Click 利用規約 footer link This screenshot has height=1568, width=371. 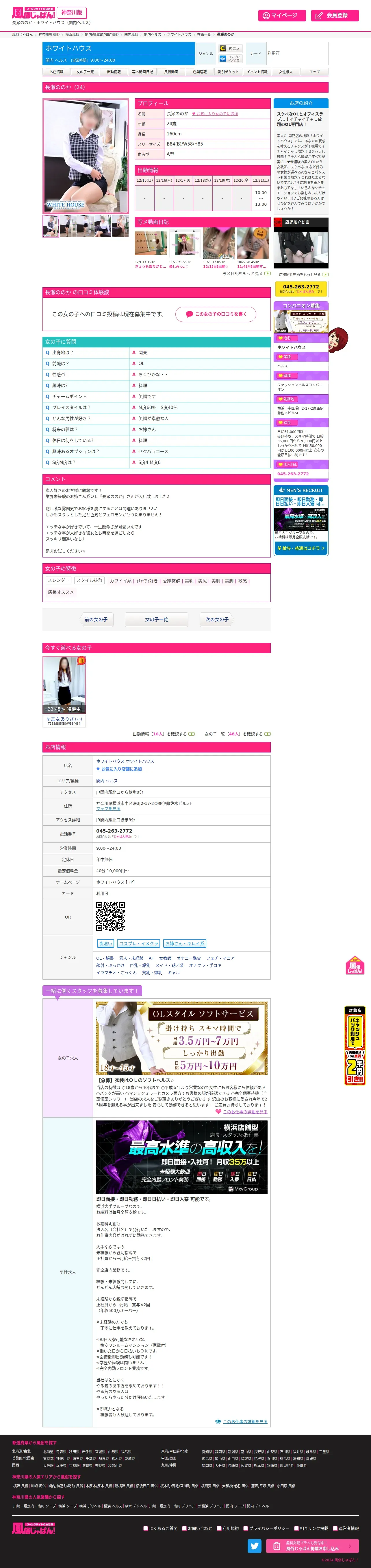[x=228, y=1528]
